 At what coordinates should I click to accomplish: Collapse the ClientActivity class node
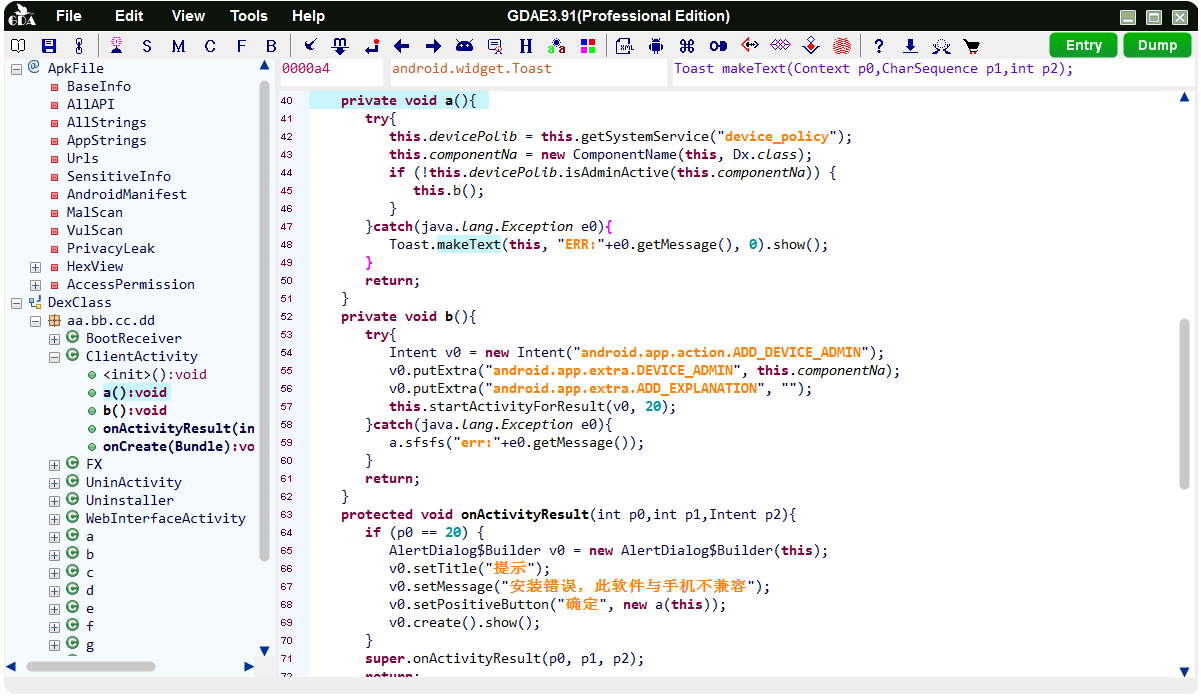point(54,356)
